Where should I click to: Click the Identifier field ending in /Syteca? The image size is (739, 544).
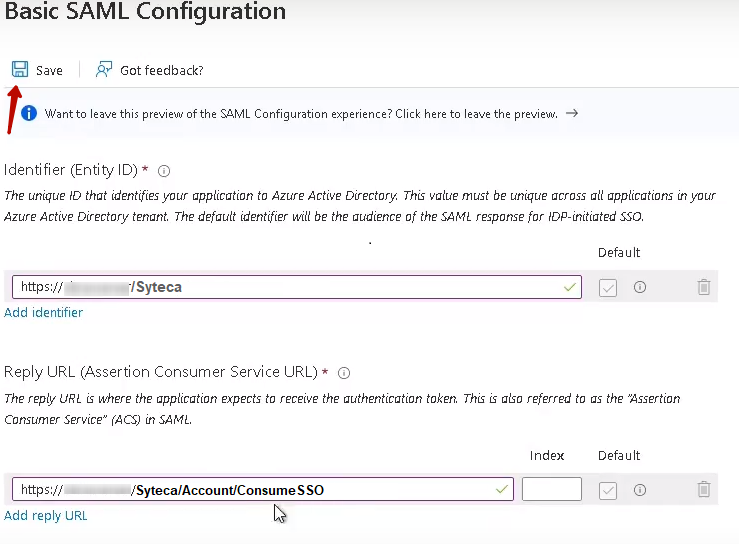pos(296,287)
